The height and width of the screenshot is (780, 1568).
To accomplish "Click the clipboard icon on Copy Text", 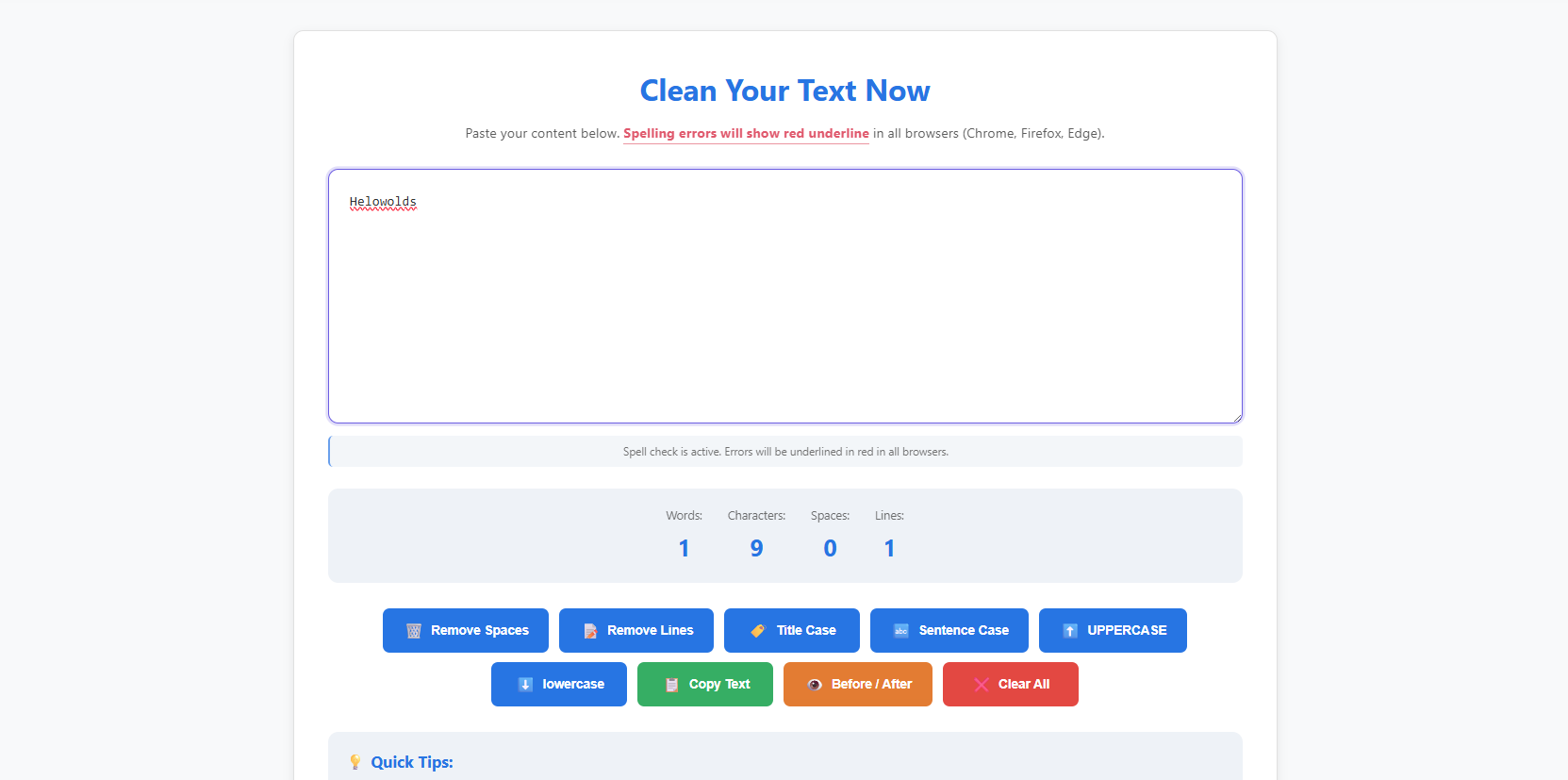I will pyautogui.click(x=671, y=685).
